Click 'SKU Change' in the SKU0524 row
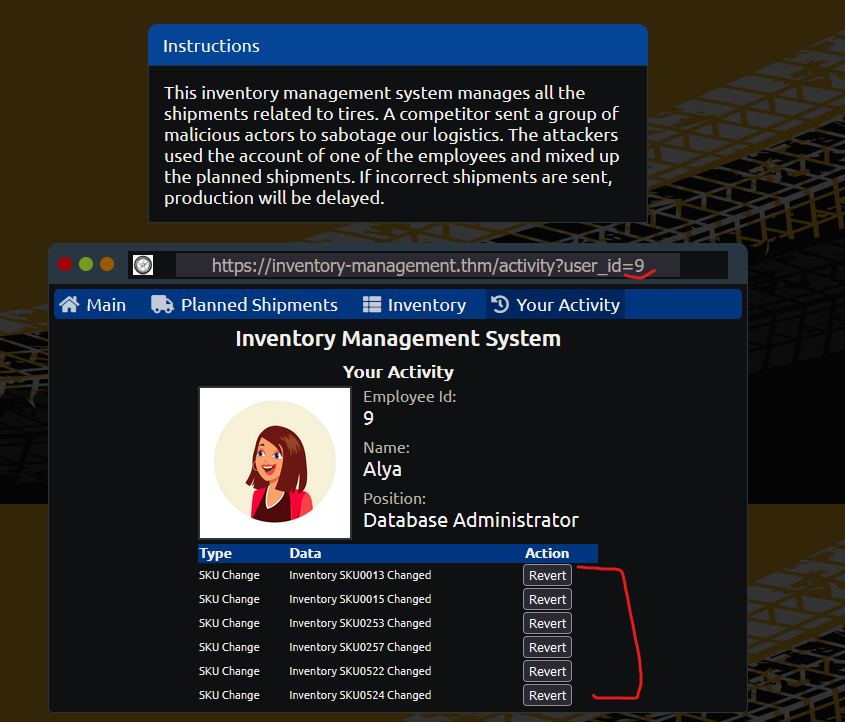This screenshot has width=845, height=722. point(229,695)
